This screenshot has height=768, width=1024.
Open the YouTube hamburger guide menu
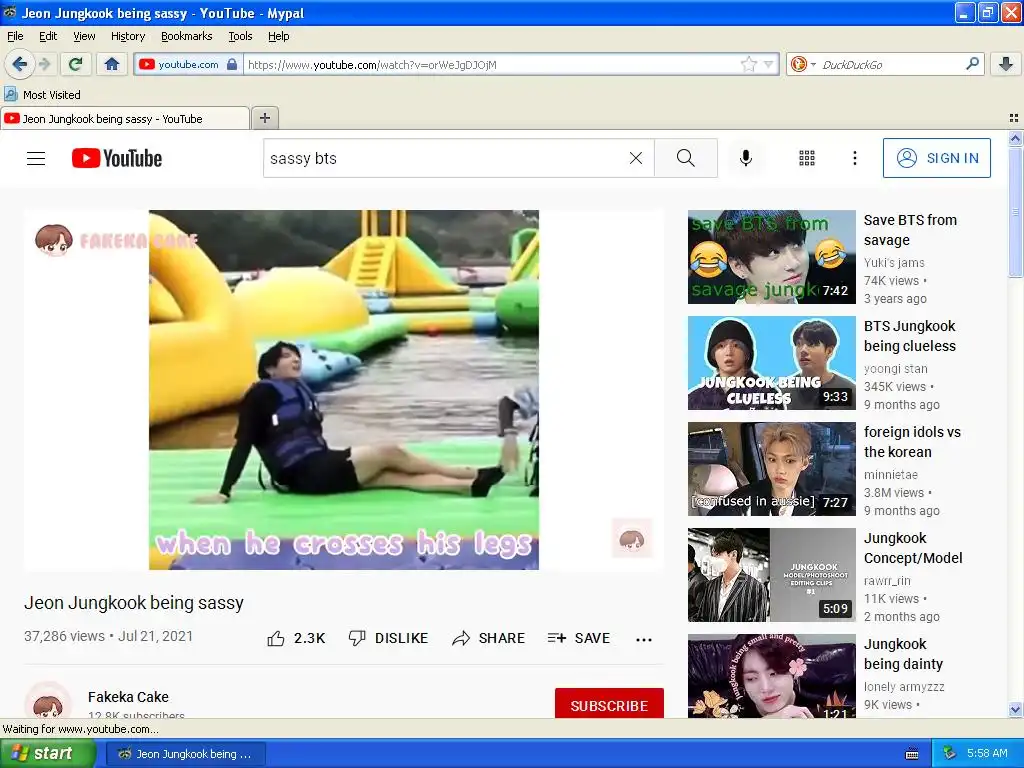[x=36, y=158]
